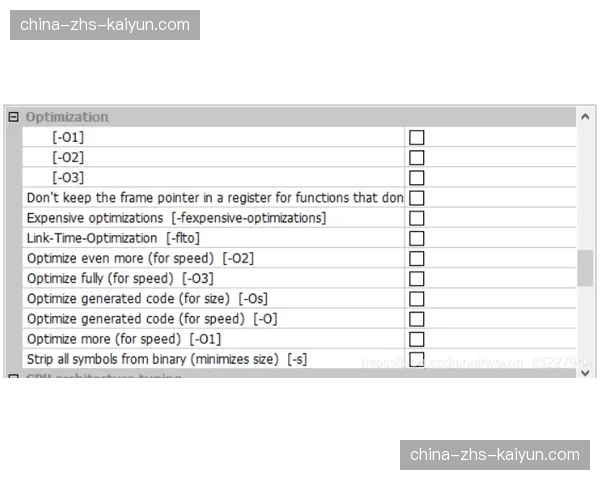The height and width of the screenshot is (480, 600).
Task: Click the vertical scrollbar thumb
Action: click(x=586, y=268)
